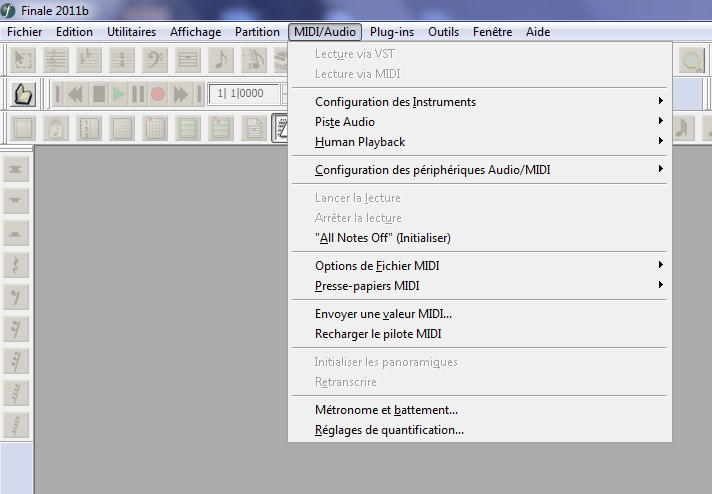Click the green lined icon with red arrow
The image size is (712, 494).
click(221, 128)
